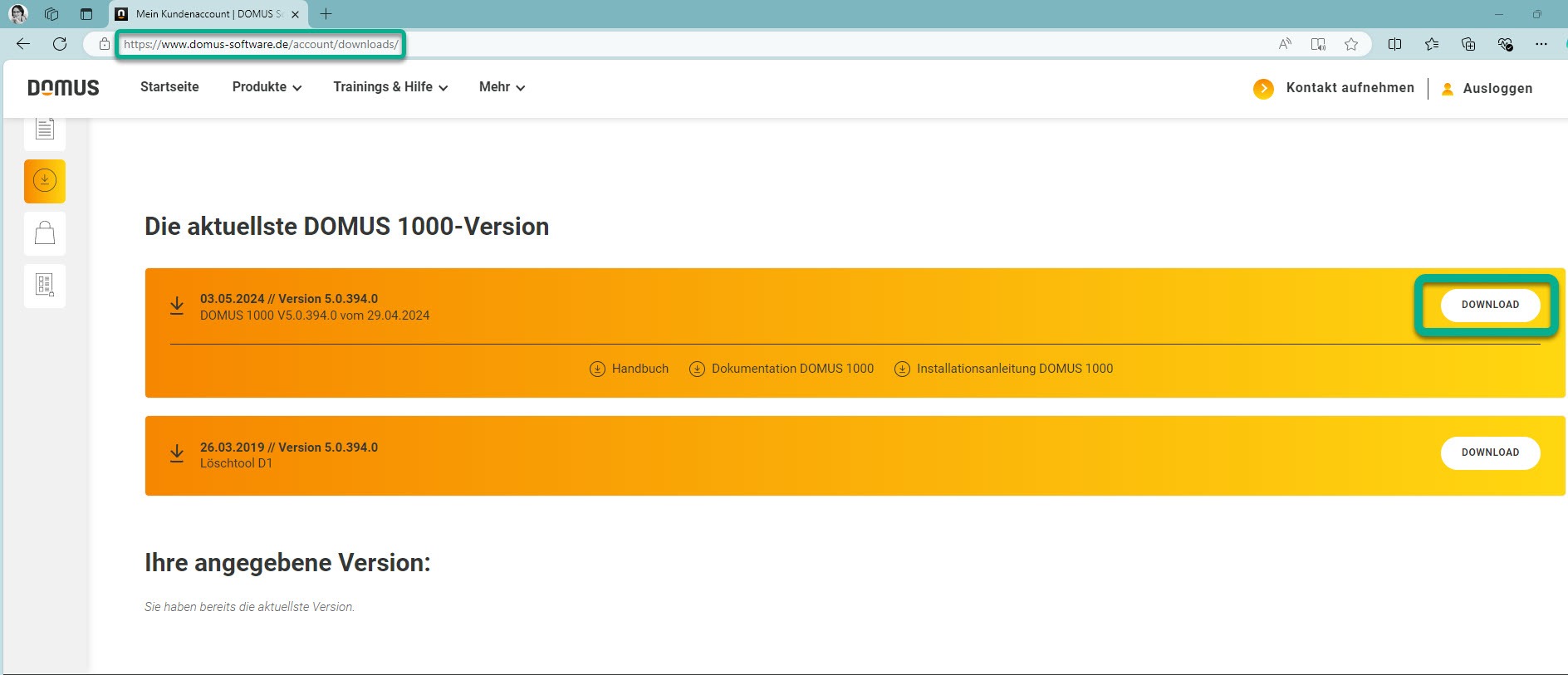
Task: Close the Mein Kundenaccount tab
Action: click(295, 14)
